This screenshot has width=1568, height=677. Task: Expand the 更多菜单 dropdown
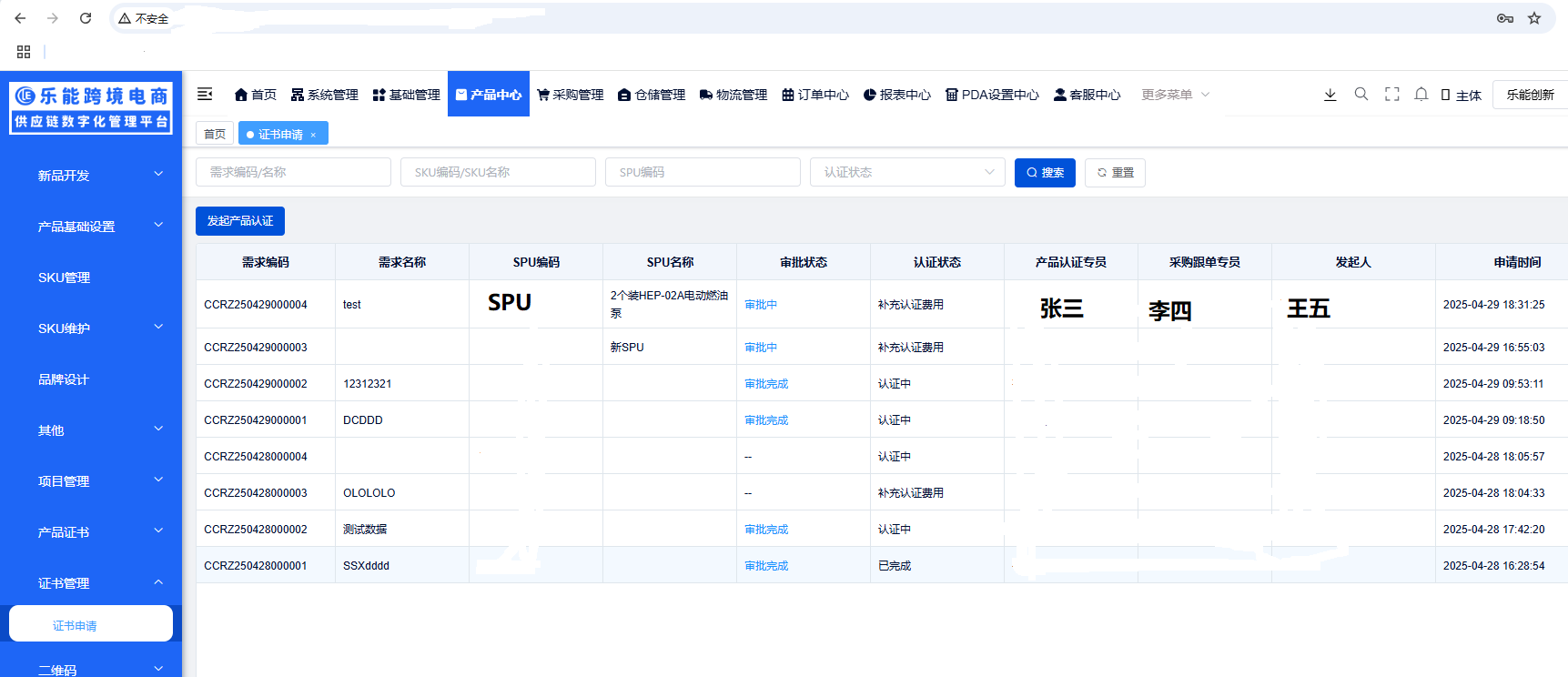[1175, 95]
